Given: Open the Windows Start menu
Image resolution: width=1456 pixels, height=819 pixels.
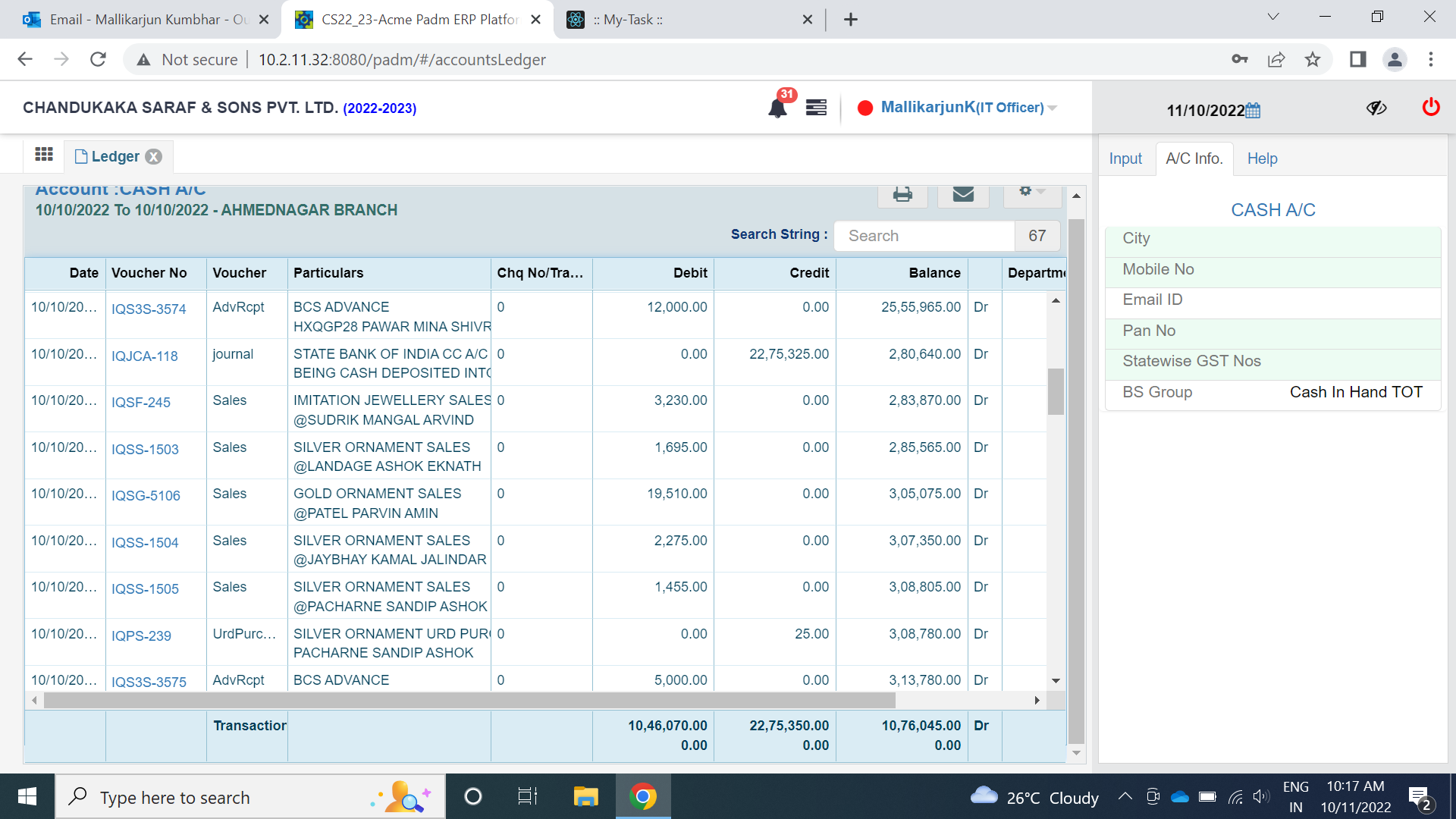Looking at the screenshot, I should tap(27, 796).
